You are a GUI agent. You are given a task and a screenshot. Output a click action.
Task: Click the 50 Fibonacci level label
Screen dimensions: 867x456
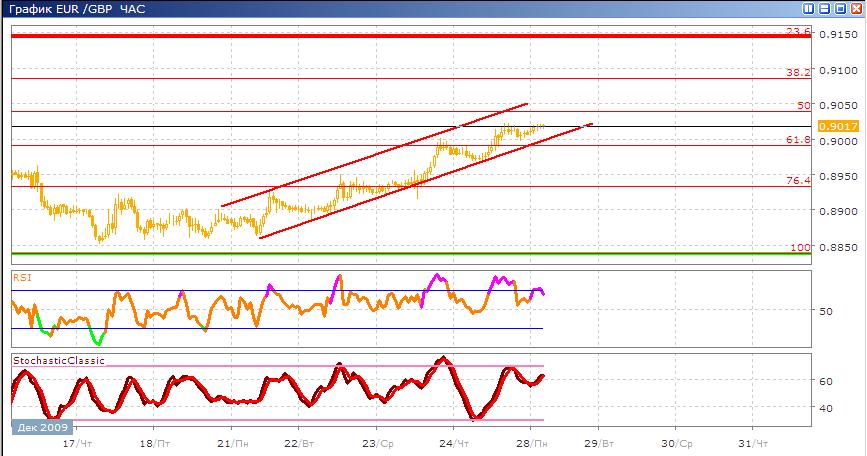[x=803, y=105]
